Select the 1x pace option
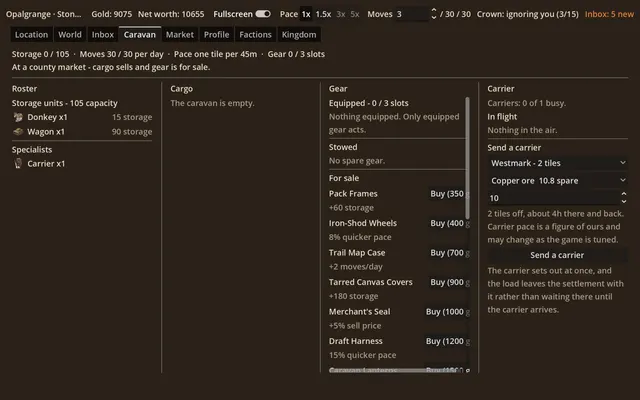The width and height of the screenshot is (640, 400). [306, 14]
